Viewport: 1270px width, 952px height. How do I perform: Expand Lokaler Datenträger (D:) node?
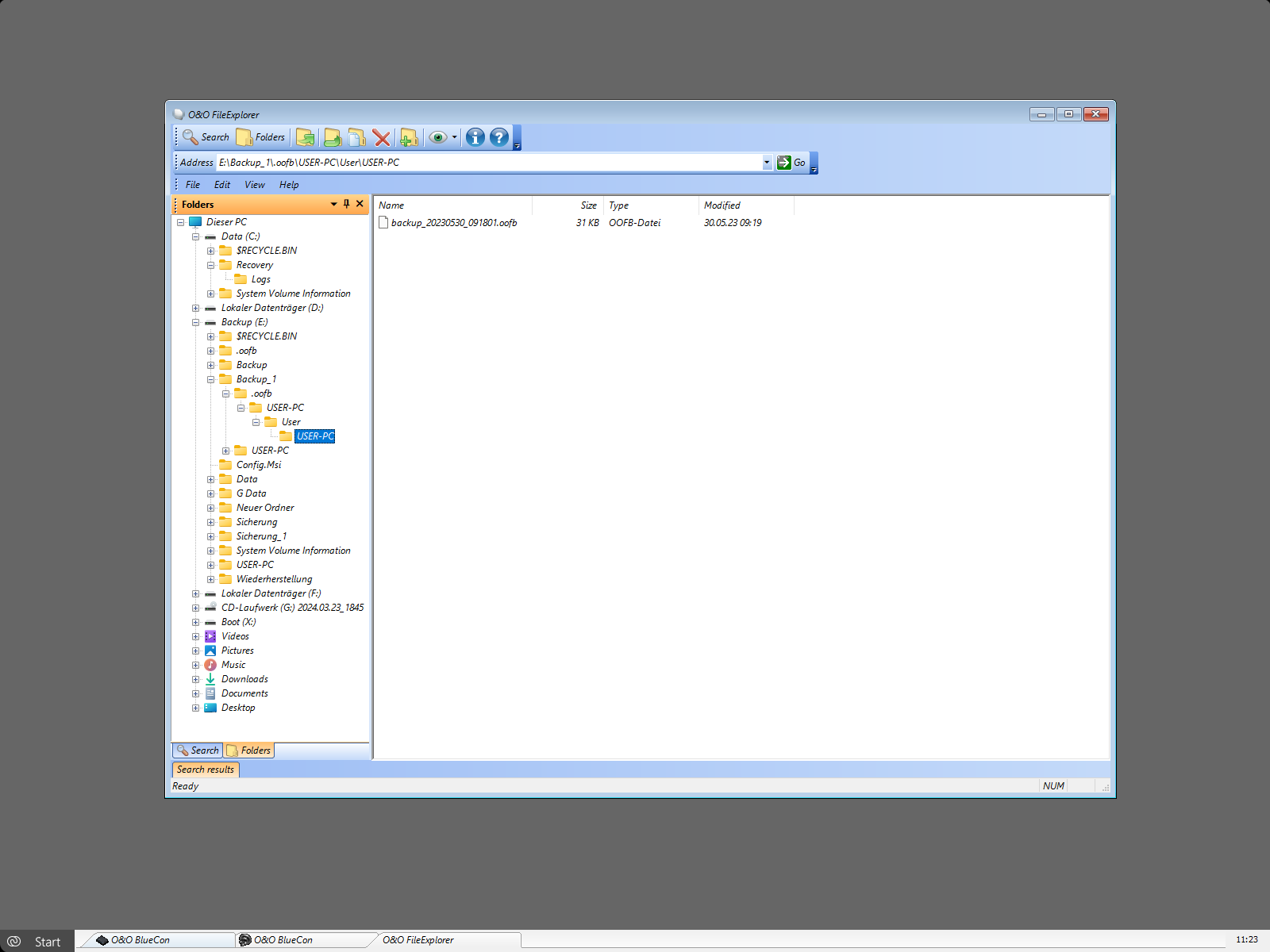[196, 308]
